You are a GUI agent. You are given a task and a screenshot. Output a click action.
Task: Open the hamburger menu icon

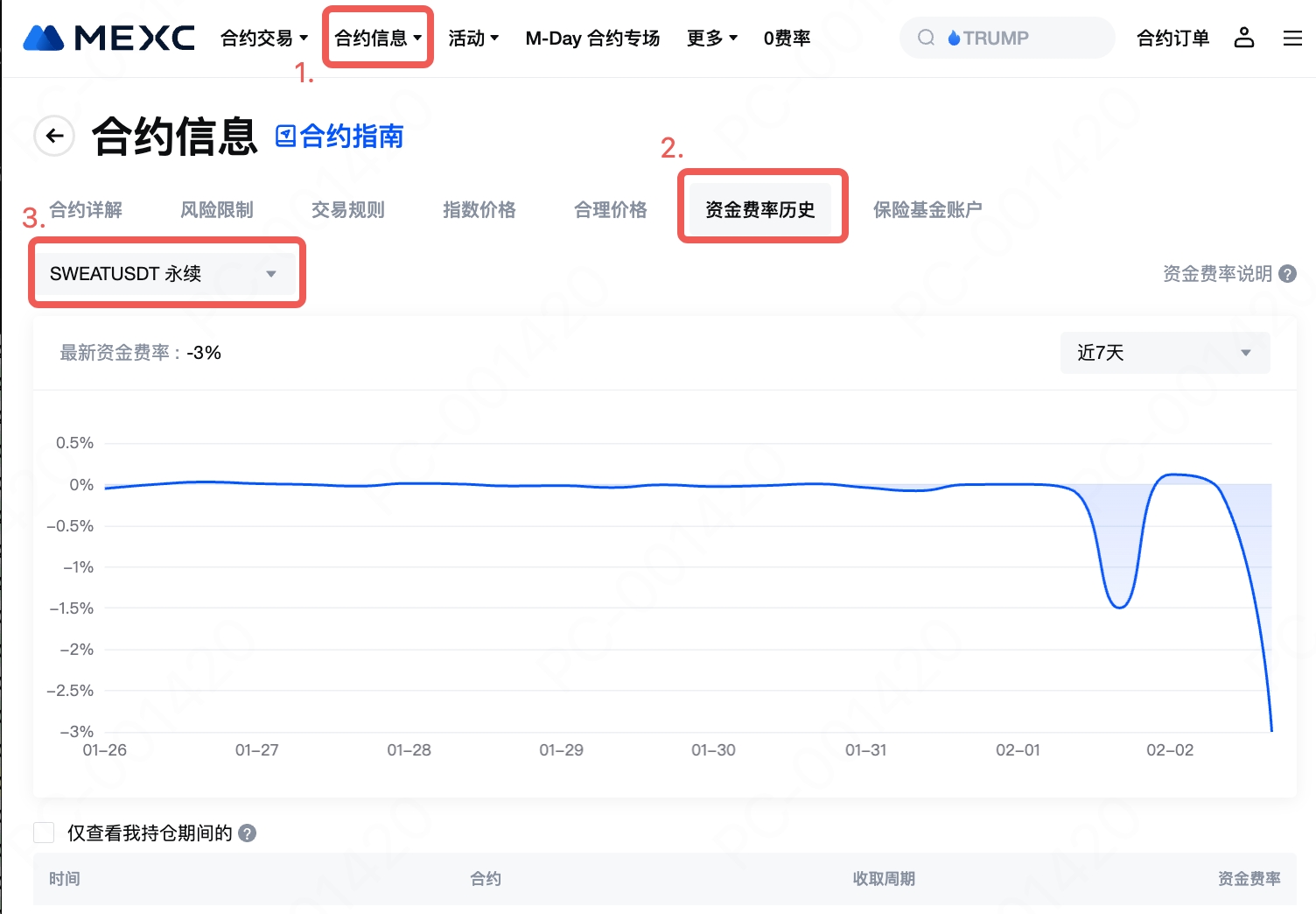(x=1292, y=38)
